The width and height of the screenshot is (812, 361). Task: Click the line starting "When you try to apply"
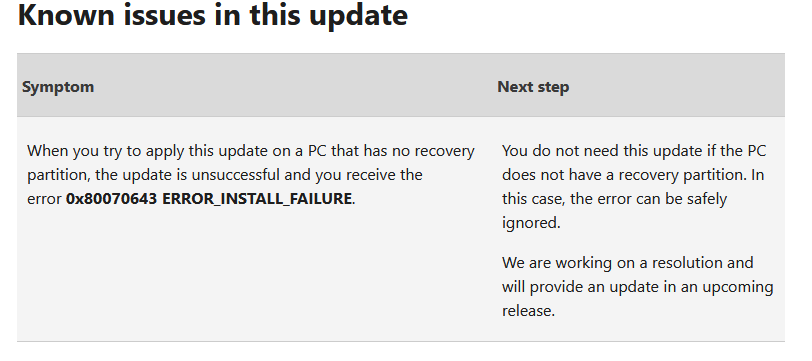point(251,151)
